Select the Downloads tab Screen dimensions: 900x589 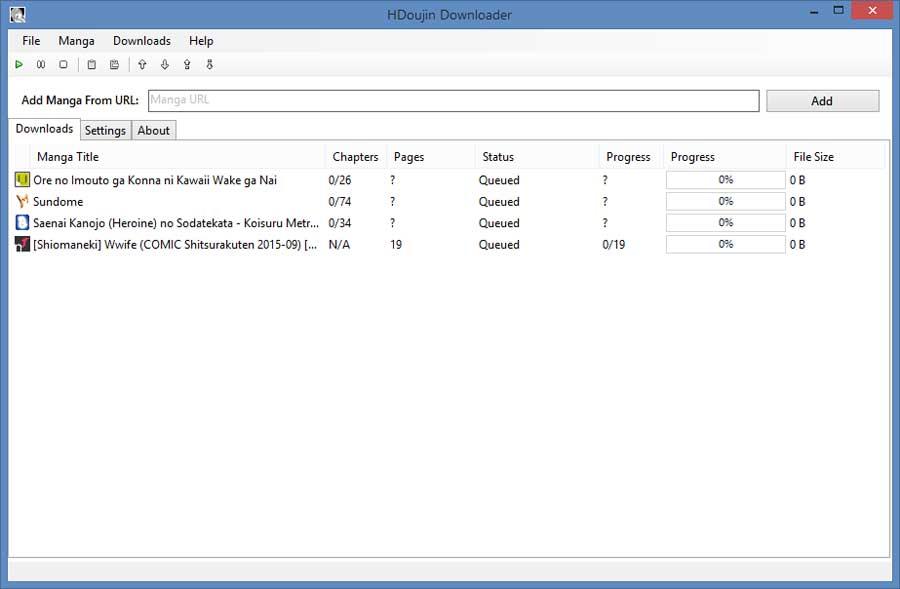click(44, 129)
